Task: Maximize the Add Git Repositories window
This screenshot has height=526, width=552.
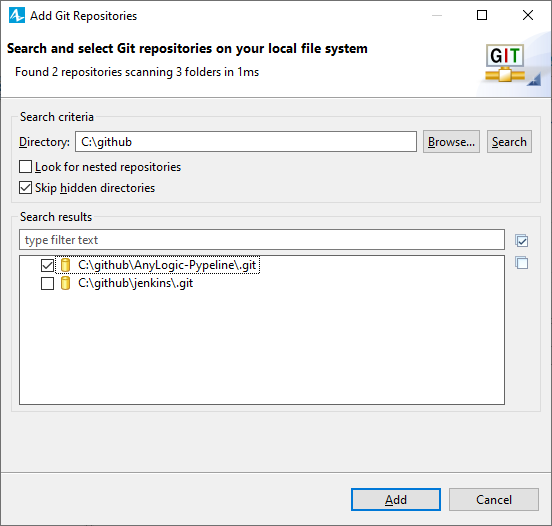Action: (482, 15)
